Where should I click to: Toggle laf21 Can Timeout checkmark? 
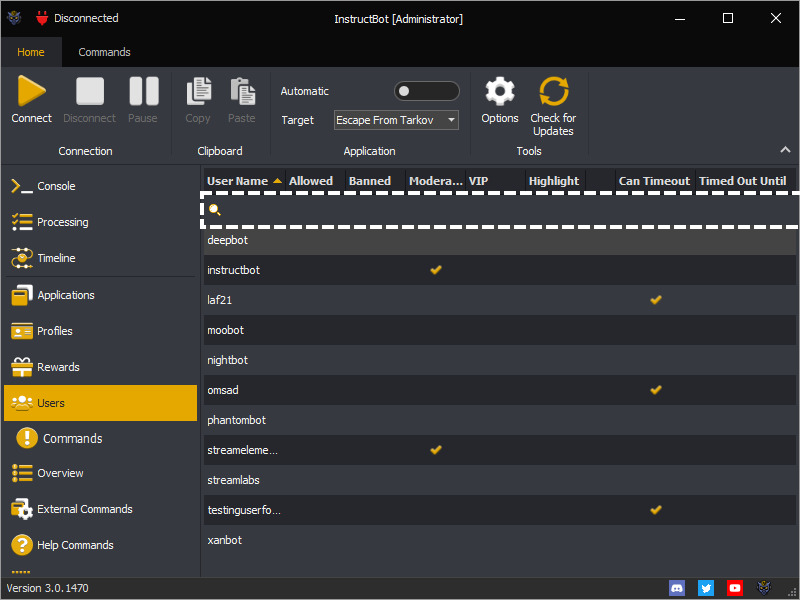pyautogui.click(x=656, y=300)
